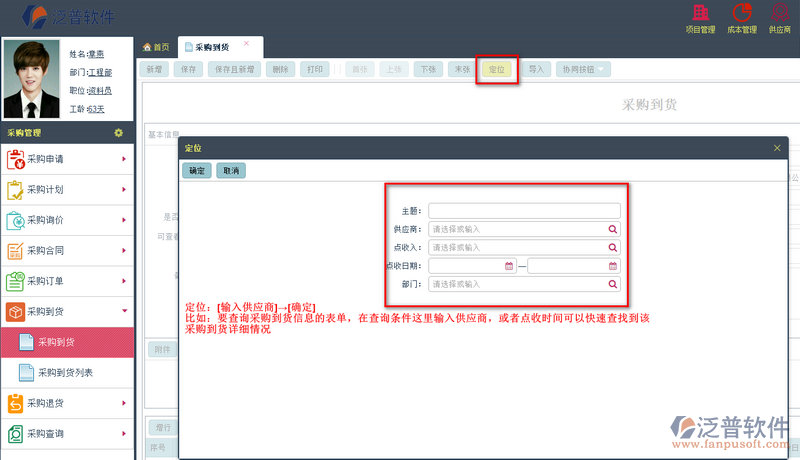Image resolution: width=800 pixels, height=460 pixels.
Task: Click the 保存 toolbar button
Action: pos(188,69)
